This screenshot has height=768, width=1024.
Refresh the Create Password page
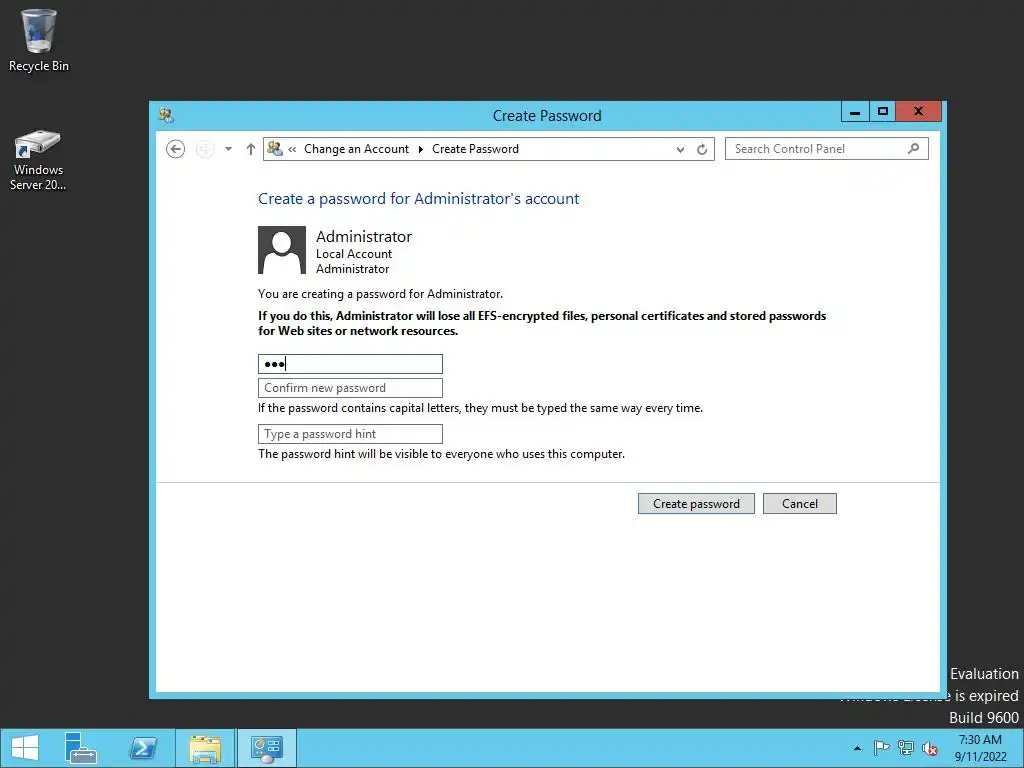(x=702, y=150)
